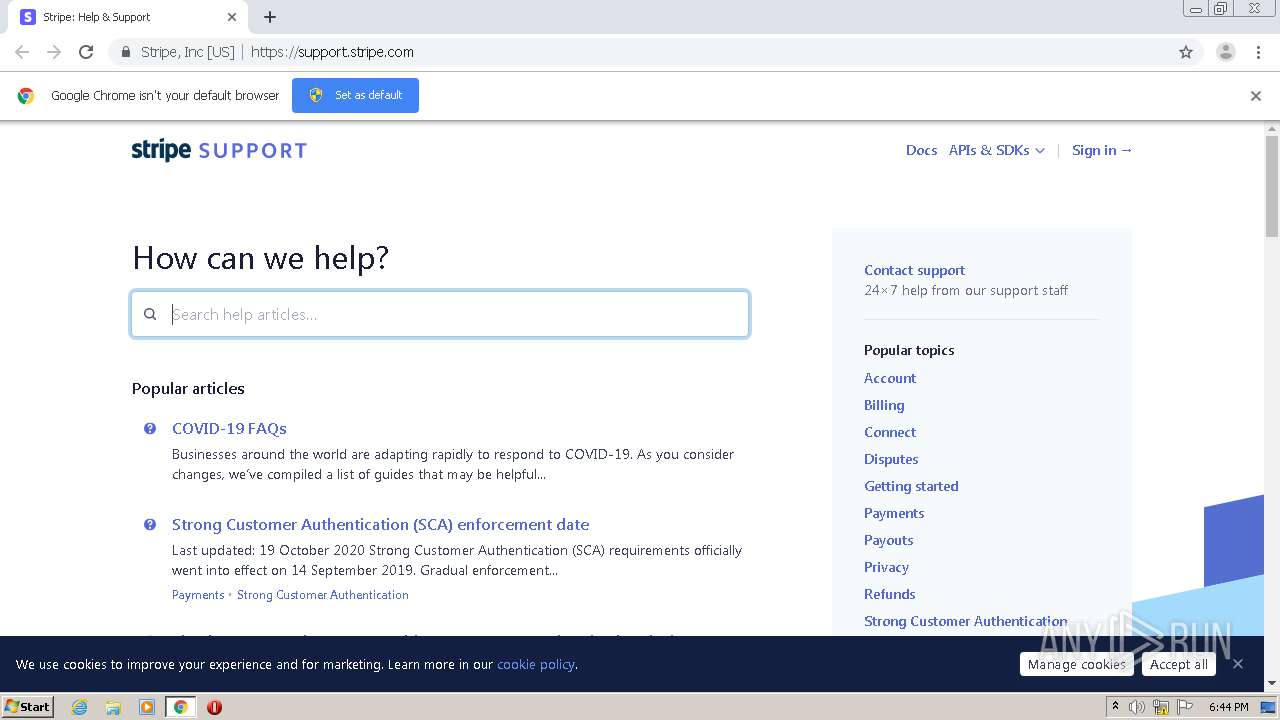This screenshot has width=1280, height=720.
Task: Open the media player taskbar icon
Action: pos(147,707)
